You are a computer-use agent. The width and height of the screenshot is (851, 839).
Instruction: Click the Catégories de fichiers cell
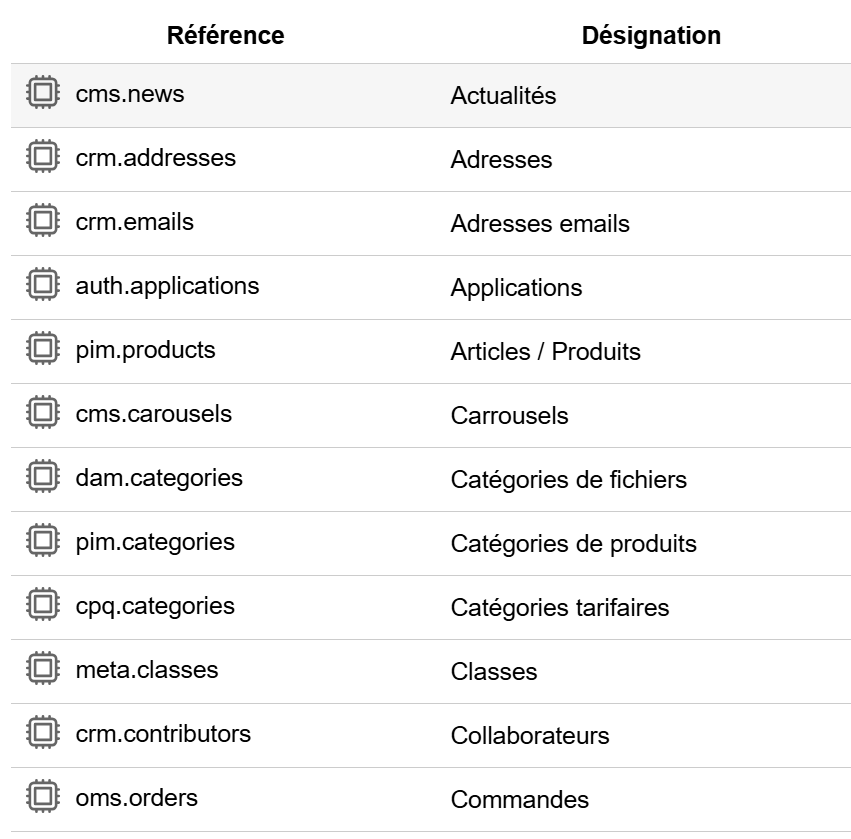pos(568,480)
